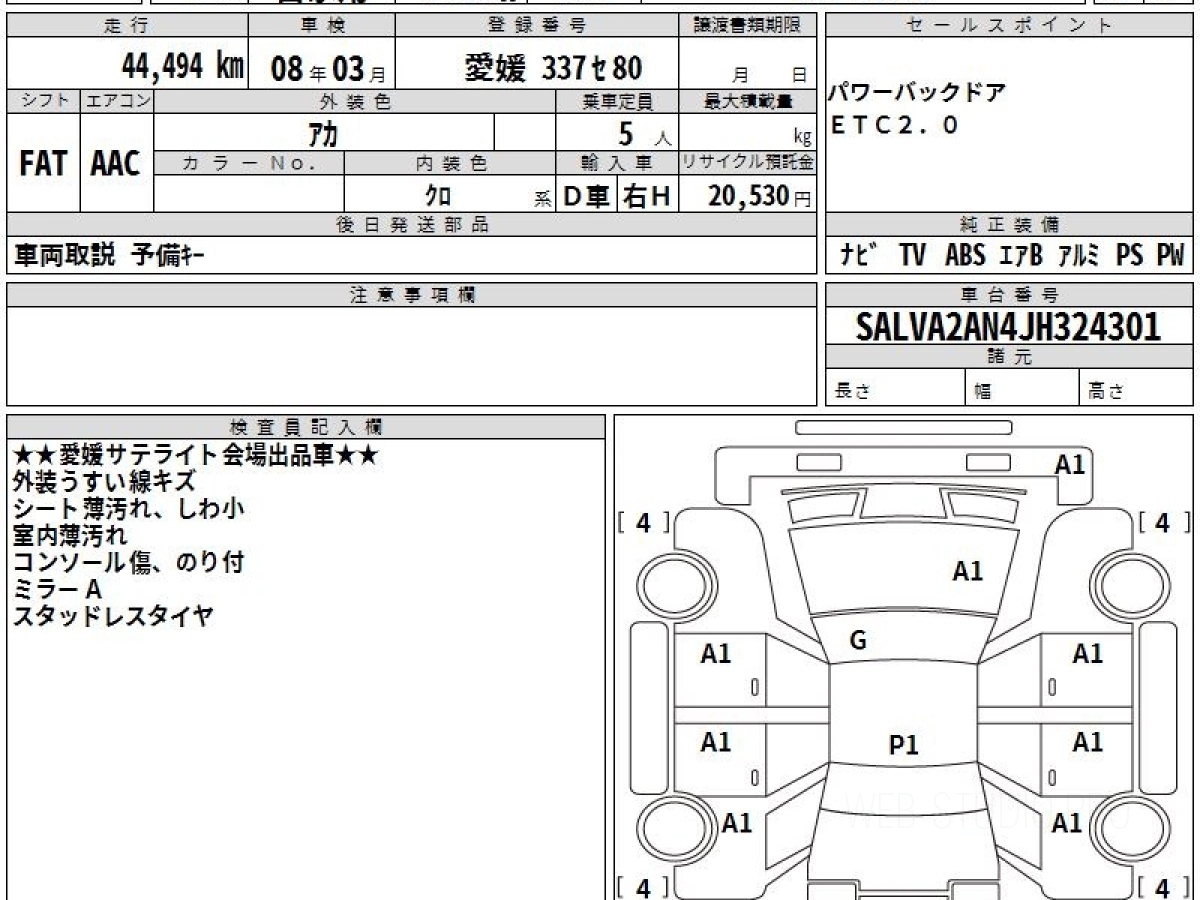The height and width of the screenshot is (900, 1200).
Task: Click the 内装色 header
Action: (x=450, y=163)
